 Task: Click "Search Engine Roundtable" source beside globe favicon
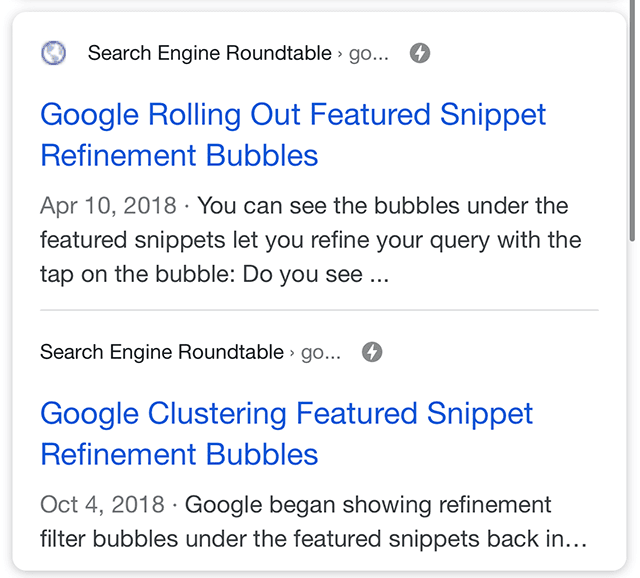(209, 53)
